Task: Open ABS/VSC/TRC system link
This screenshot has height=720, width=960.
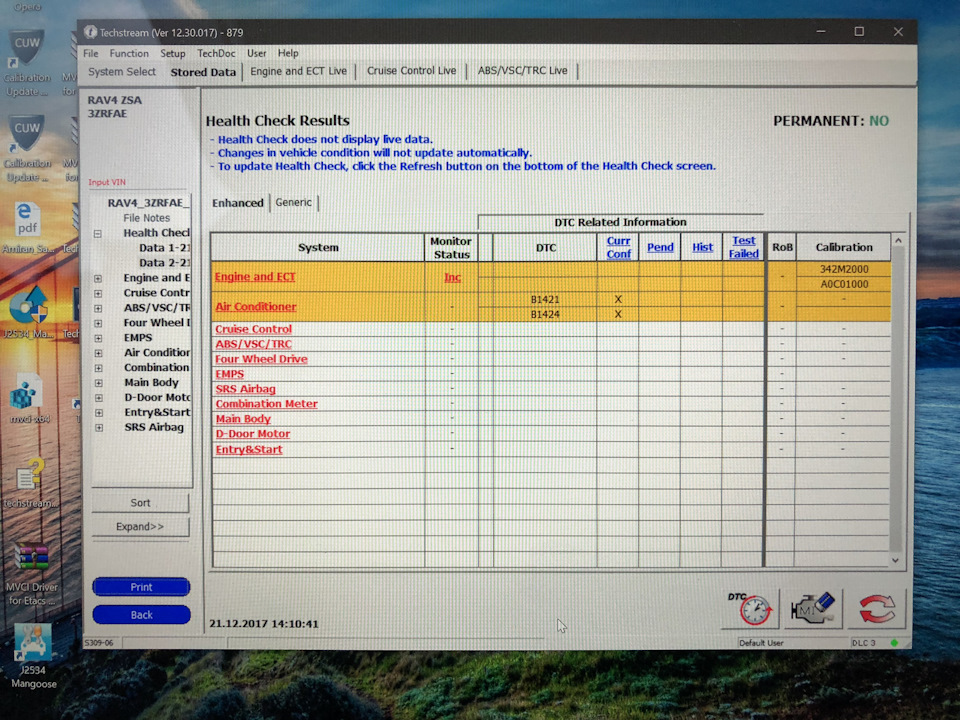Action: tap(253, 344)
